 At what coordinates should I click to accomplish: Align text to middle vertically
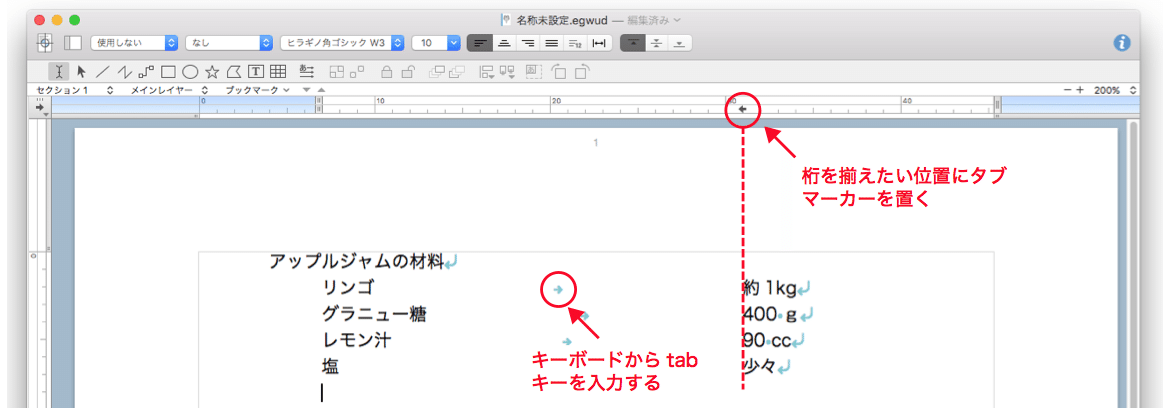tap(656, 43)
